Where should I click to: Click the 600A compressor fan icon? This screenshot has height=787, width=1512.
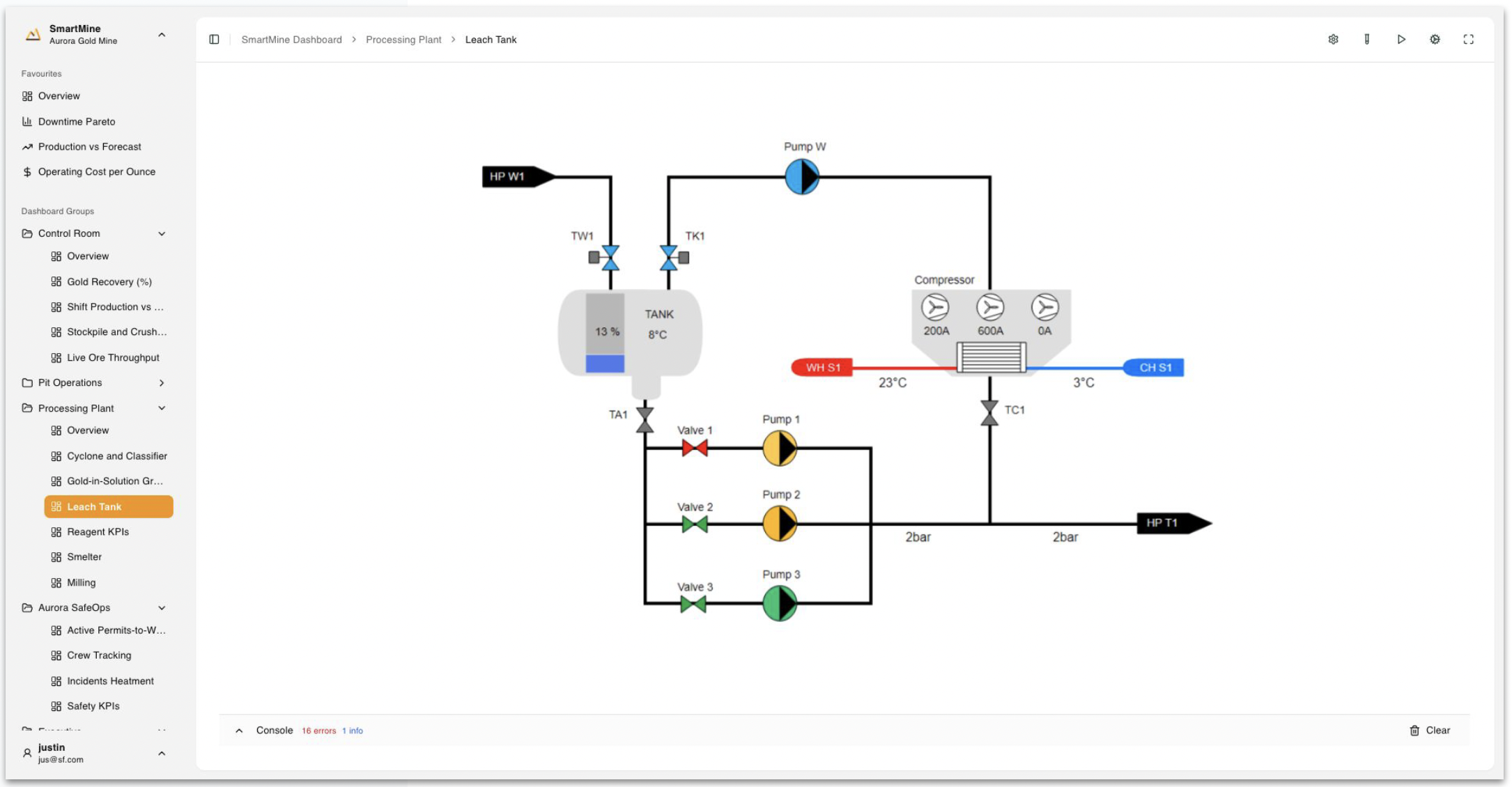pos(989,307)
